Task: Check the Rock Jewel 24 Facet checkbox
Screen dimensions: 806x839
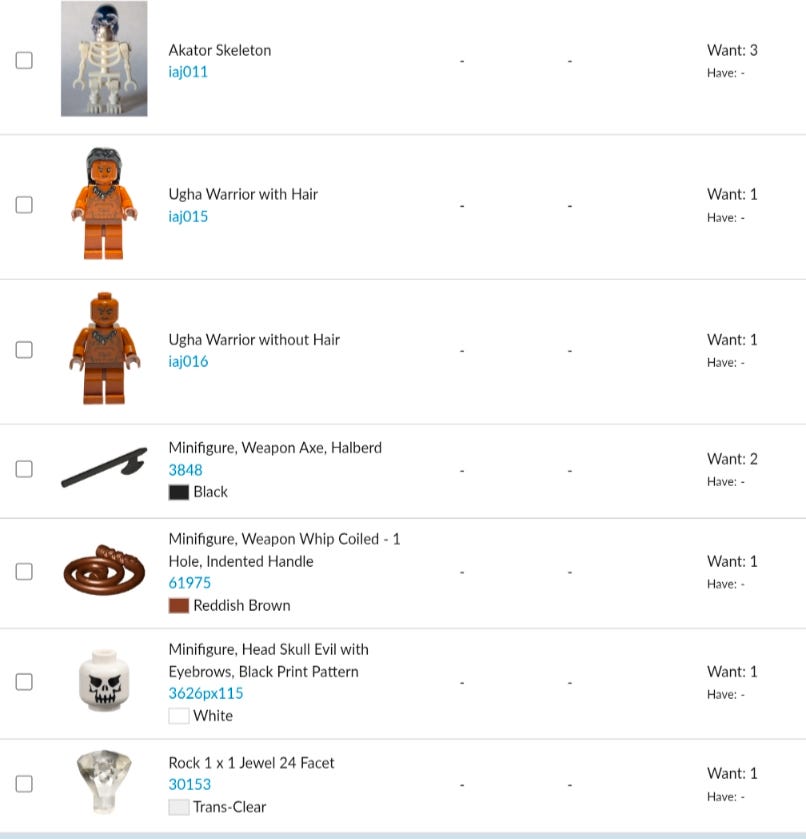Action: [24, 784]
